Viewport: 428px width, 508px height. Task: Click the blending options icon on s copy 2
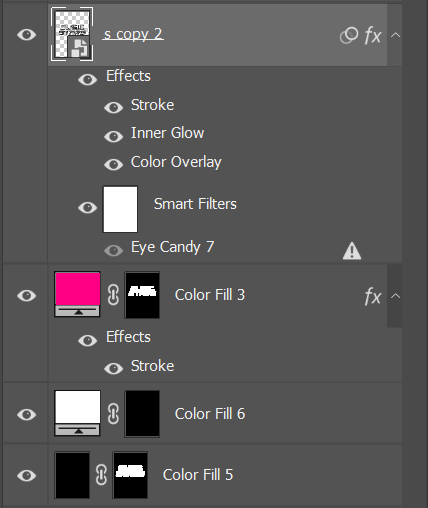point(349,35)
